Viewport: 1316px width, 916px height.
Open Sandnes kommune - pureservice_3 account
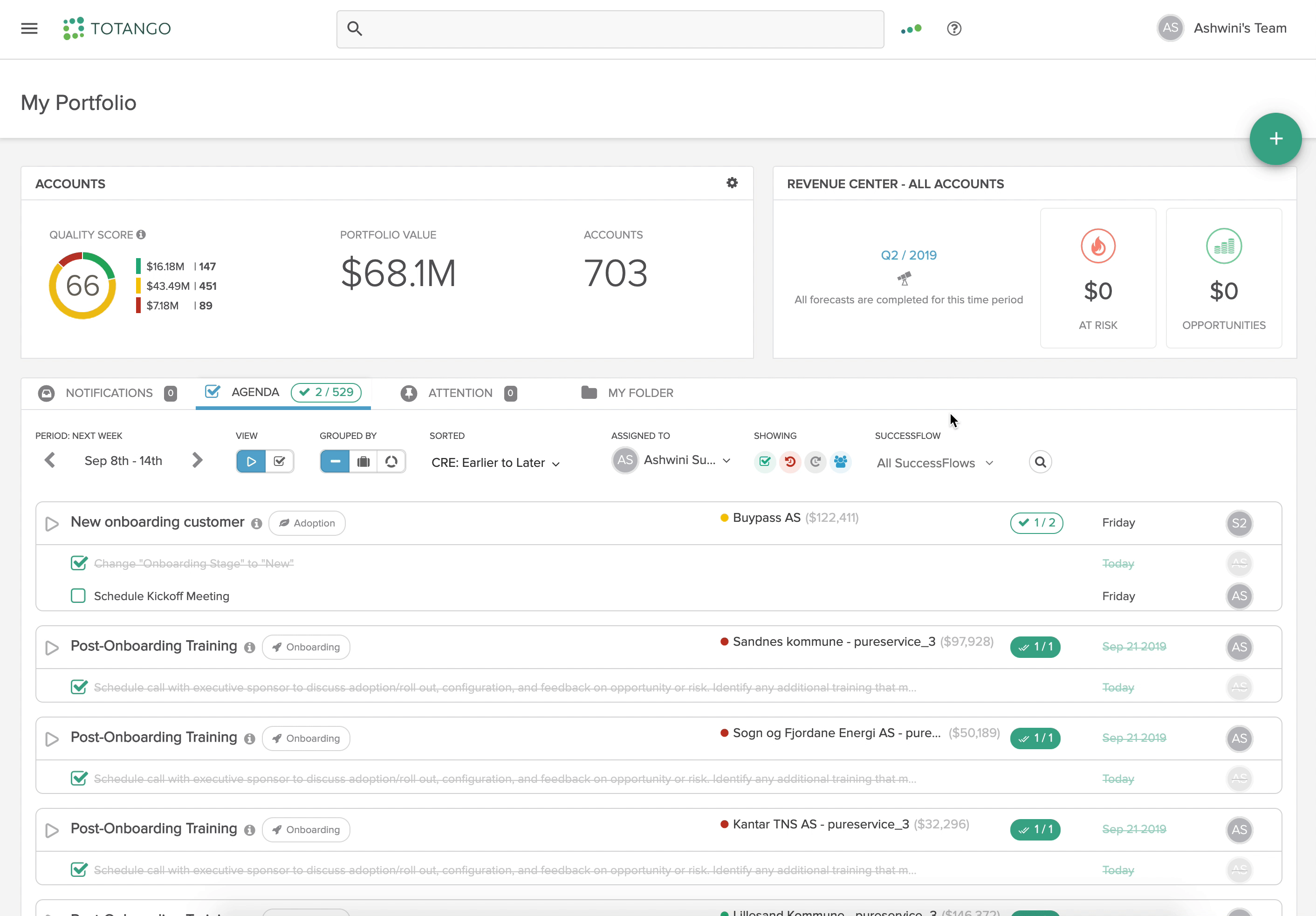pos(834,642)
